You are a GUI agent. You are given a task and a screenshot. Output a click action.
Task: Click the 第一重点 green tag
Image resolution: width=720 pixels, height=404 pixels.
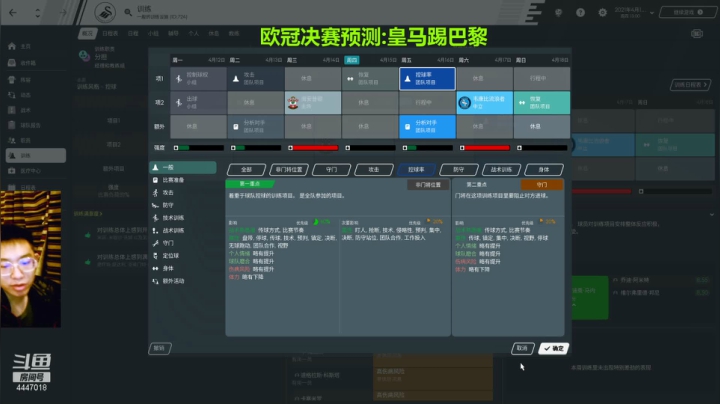coord(250,184)
